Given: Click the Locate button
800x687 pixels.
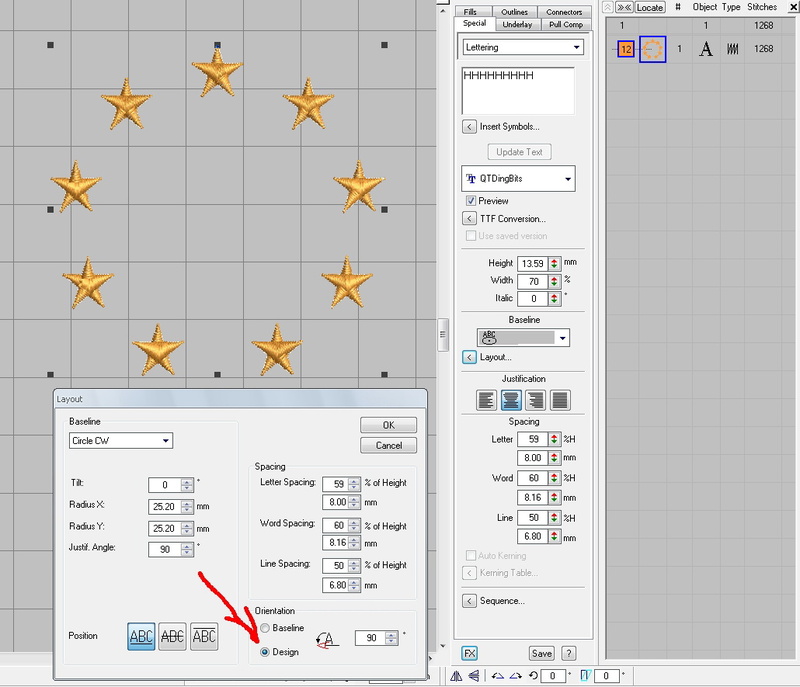Looking at the screenshot, I should tap(650, 7).
